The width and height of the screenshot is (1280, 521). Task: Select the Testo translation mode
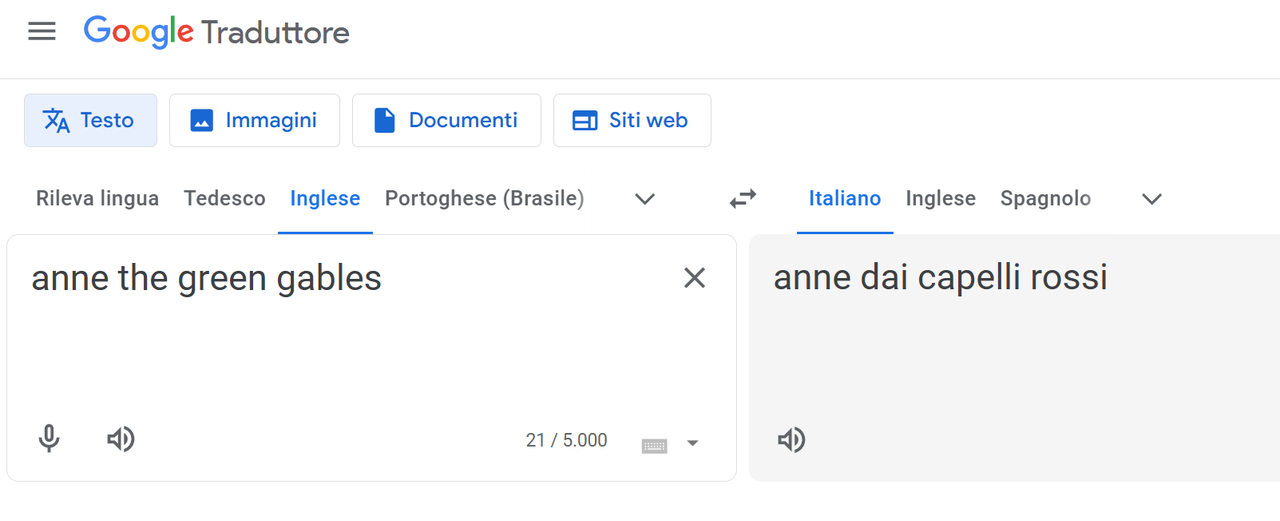click(x=90, y=120)
